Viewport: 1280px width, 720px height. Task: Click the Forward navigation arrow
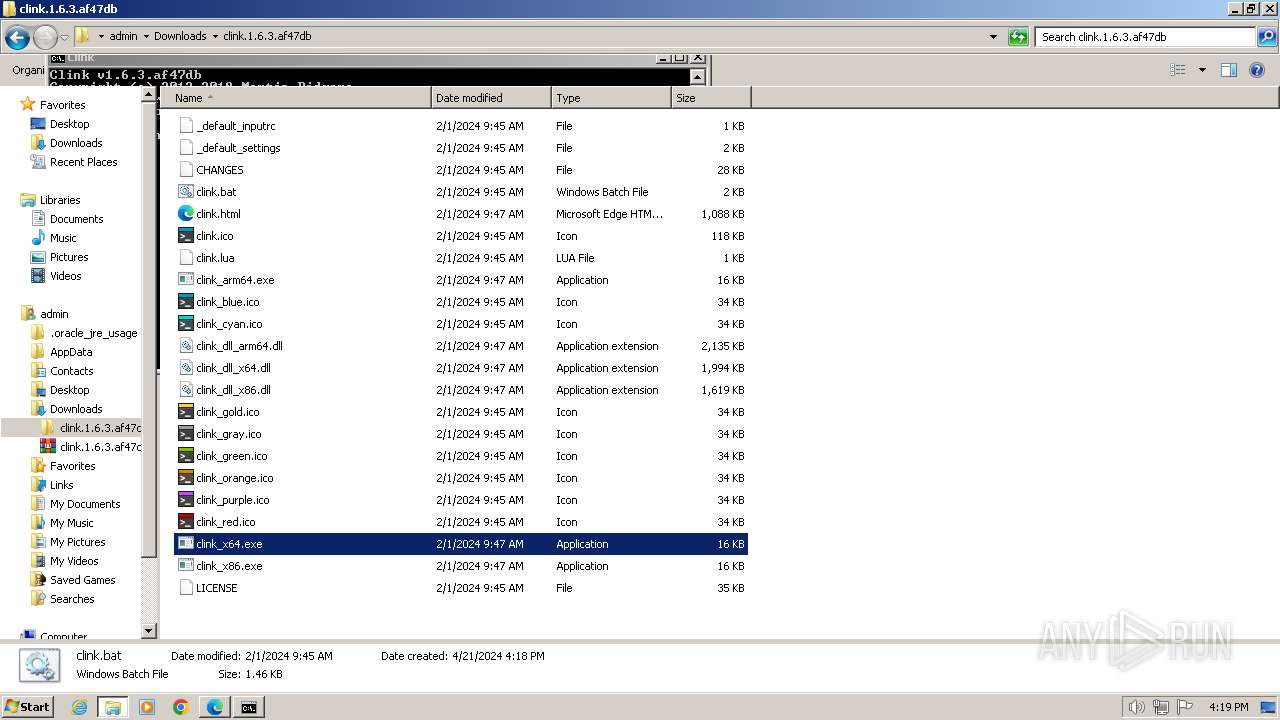click(x=45, y=37)
